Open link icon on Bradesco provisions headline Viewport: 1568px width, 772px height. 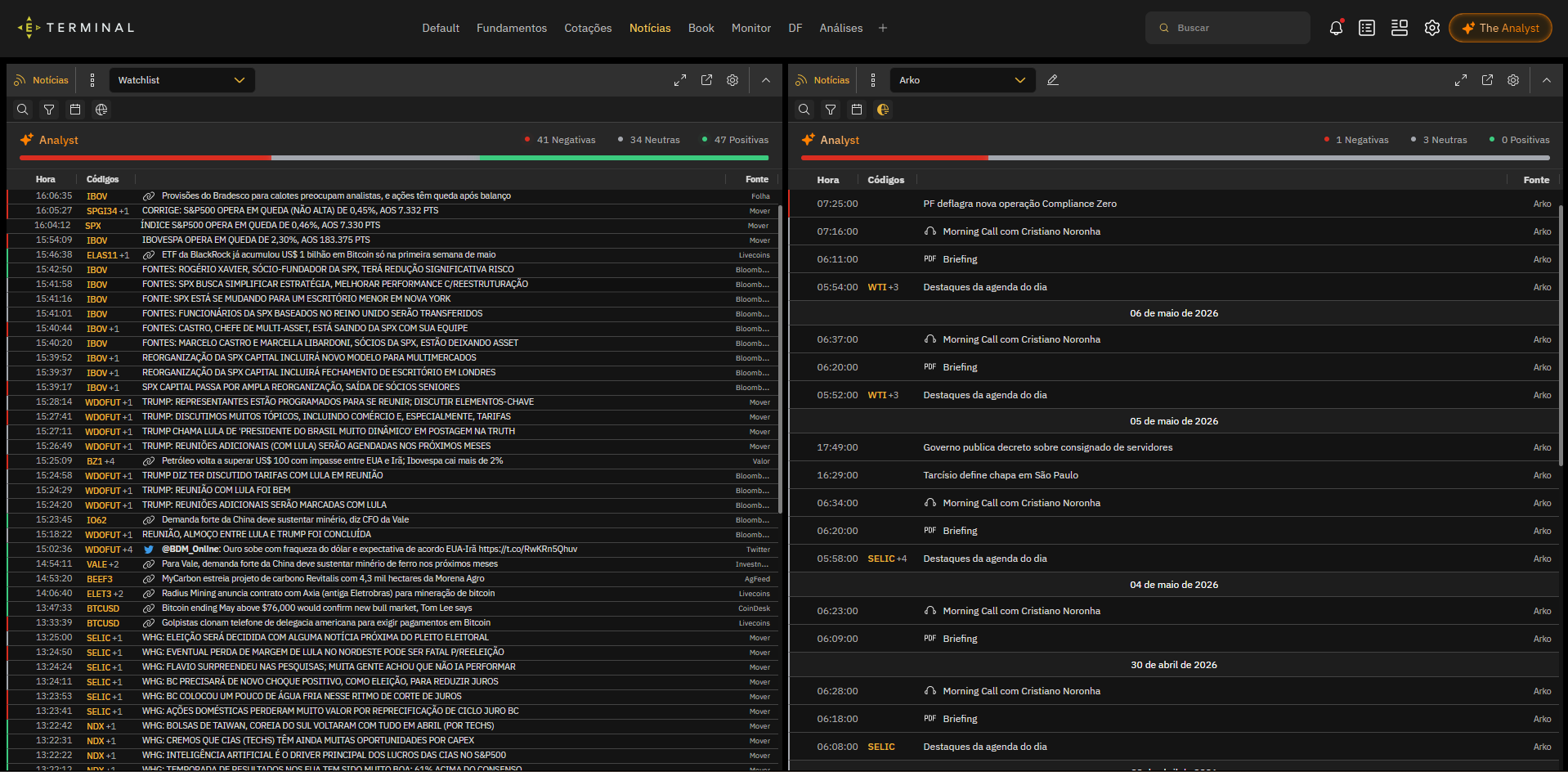149,196
